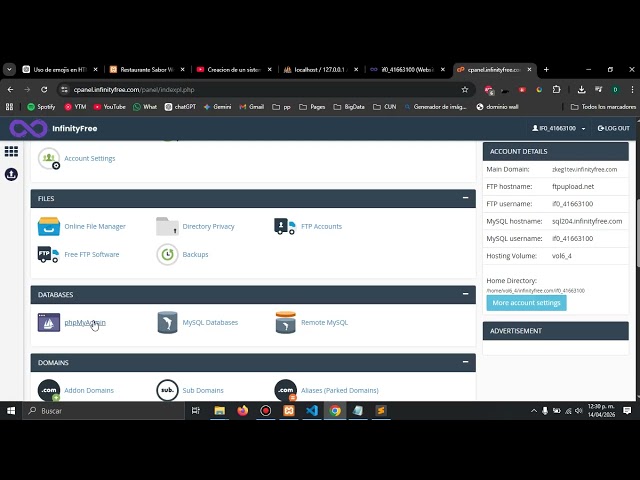Open the taskbar clock and date
Viewport: 640px width, 480px height.
[601, 411]
